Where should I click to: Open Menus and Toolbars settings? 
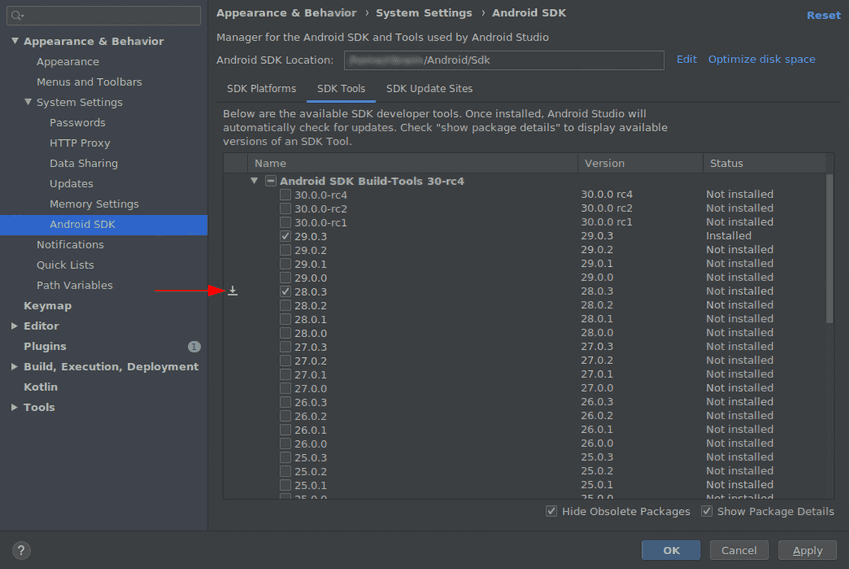89,82
